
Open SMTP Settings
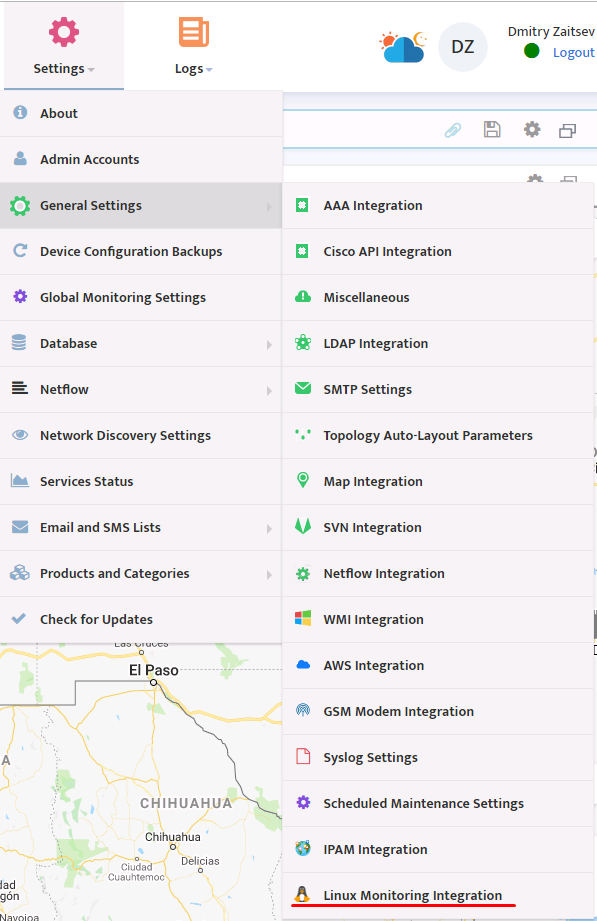click(438, 389)
